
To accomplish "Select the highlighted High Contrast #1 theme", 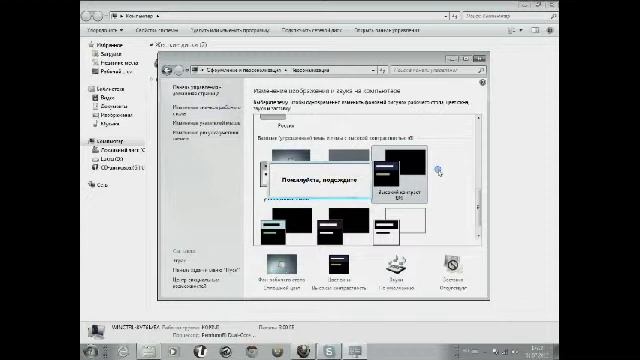I will pyautogui.click(x=400, y=174).
